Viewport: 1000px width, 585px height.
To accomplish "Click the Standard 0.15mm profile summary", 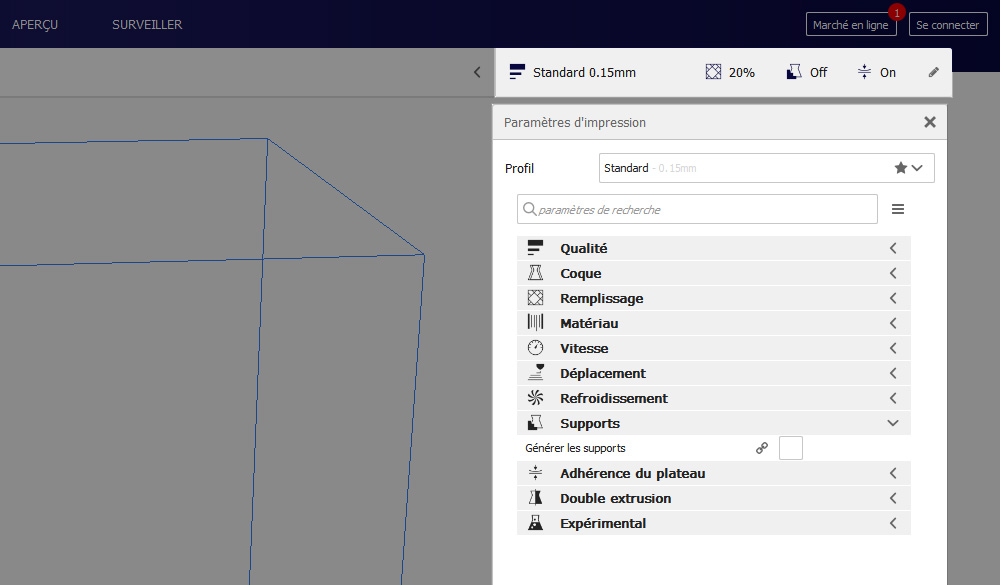I will click(x=572, y=72).
